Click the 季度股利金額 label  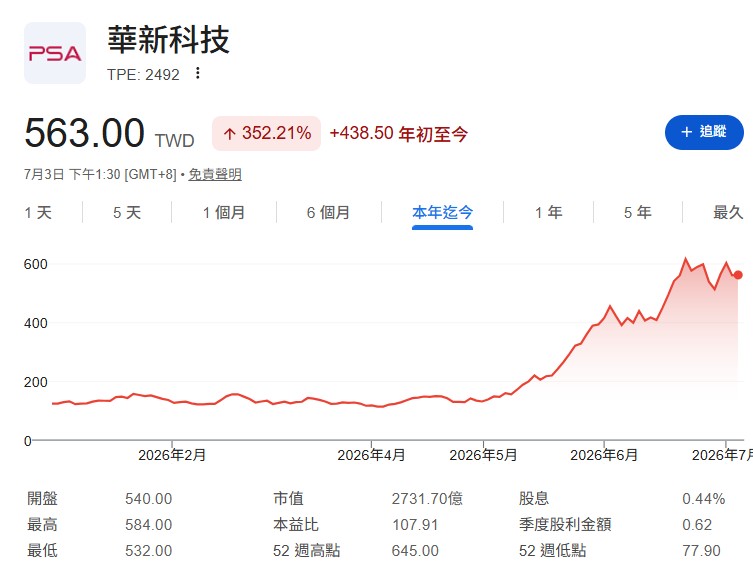pyautogui.click(x=565, y=525)
